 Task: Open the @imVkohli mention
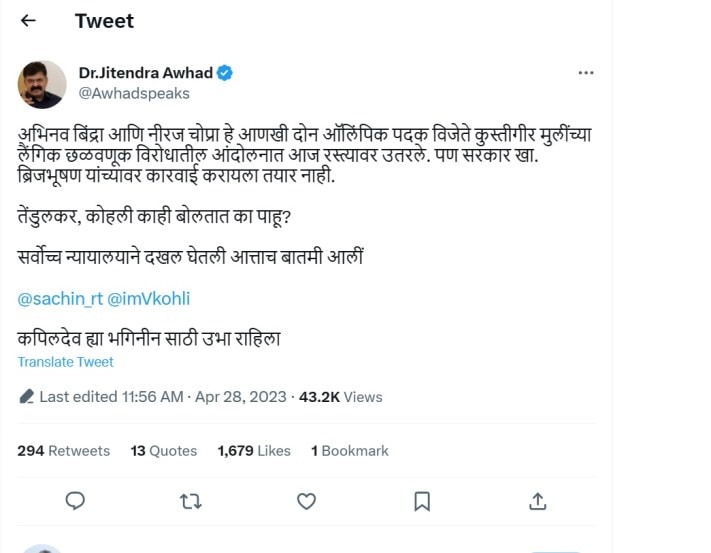(148, 299)
